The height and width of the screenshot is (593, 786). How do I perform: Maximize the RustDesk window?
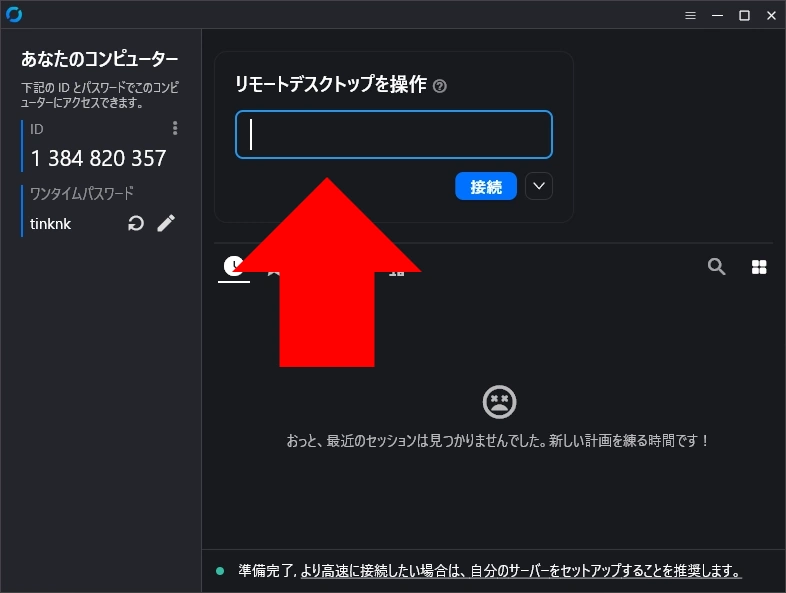tap(744, 16)
